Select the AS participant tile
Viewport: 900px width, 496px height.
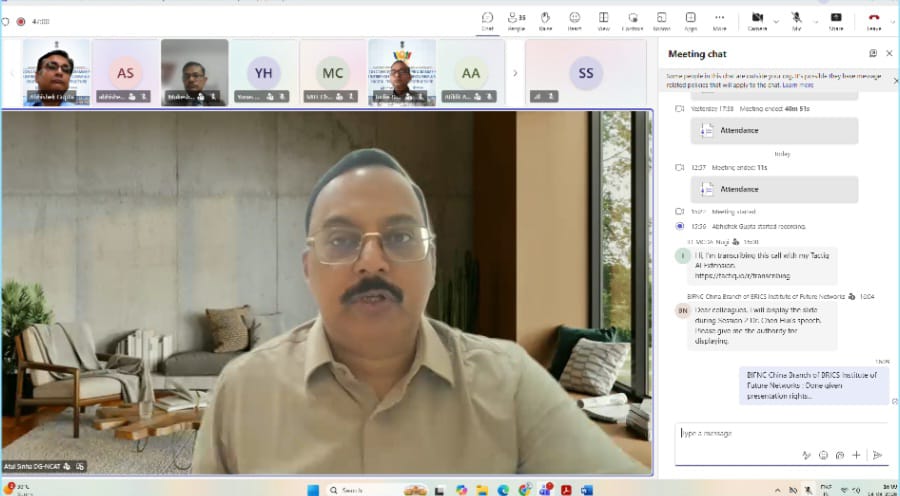(x=126, y=72)
